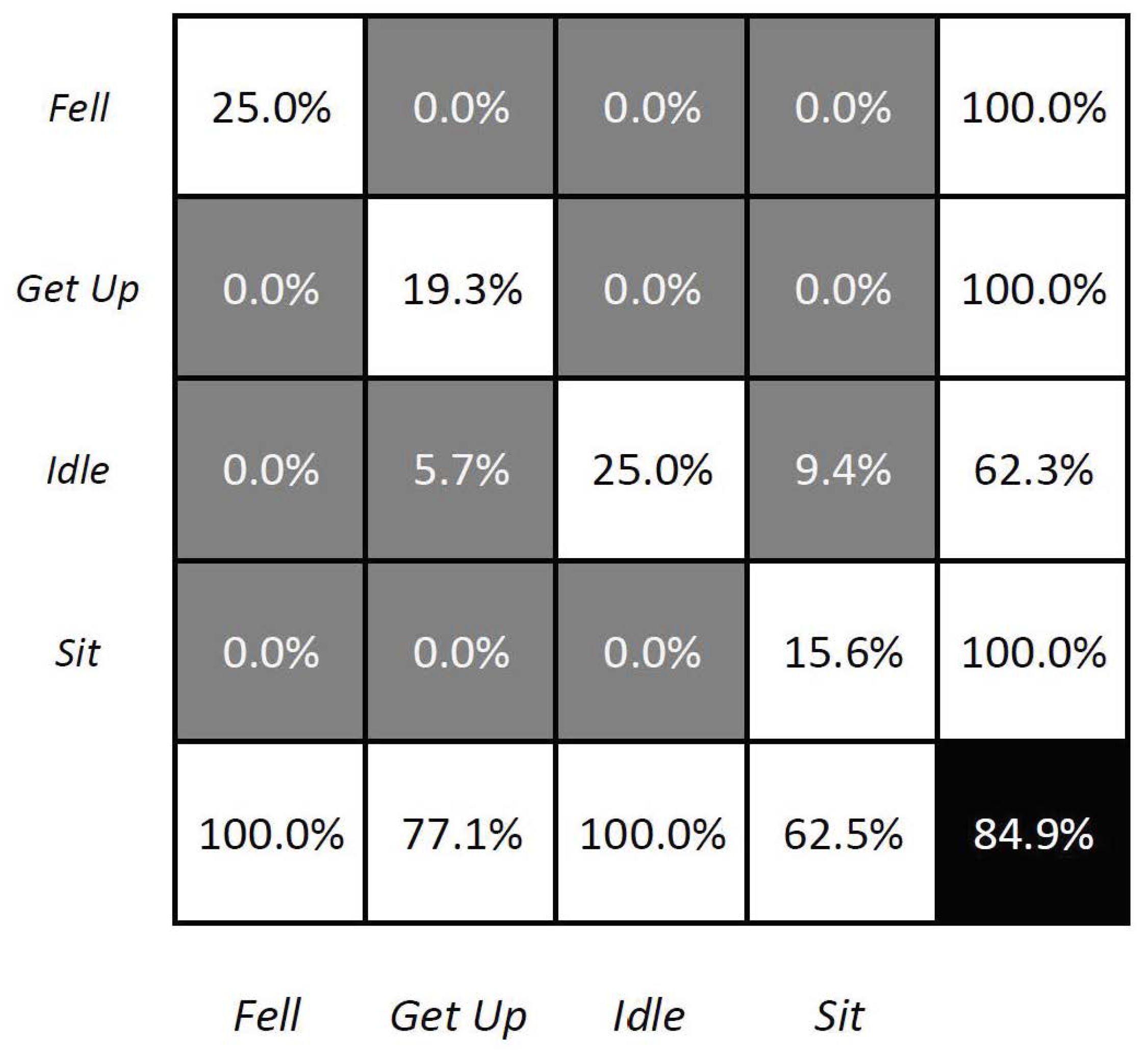This screenshot has height=1050, width=1148.
Task: Click the 100.0% cell at end of Fell row
Action: click(x=1033, y=108)
